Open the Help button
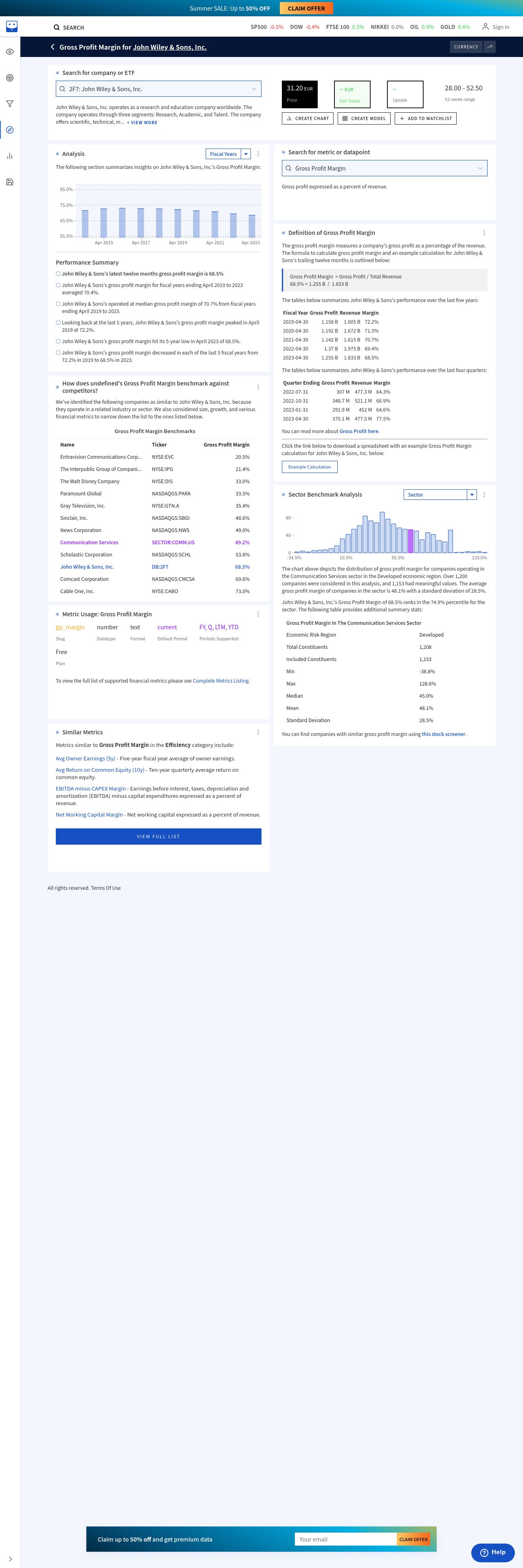The width and height of the screenshot is (523, 1568). point(492,1553)
